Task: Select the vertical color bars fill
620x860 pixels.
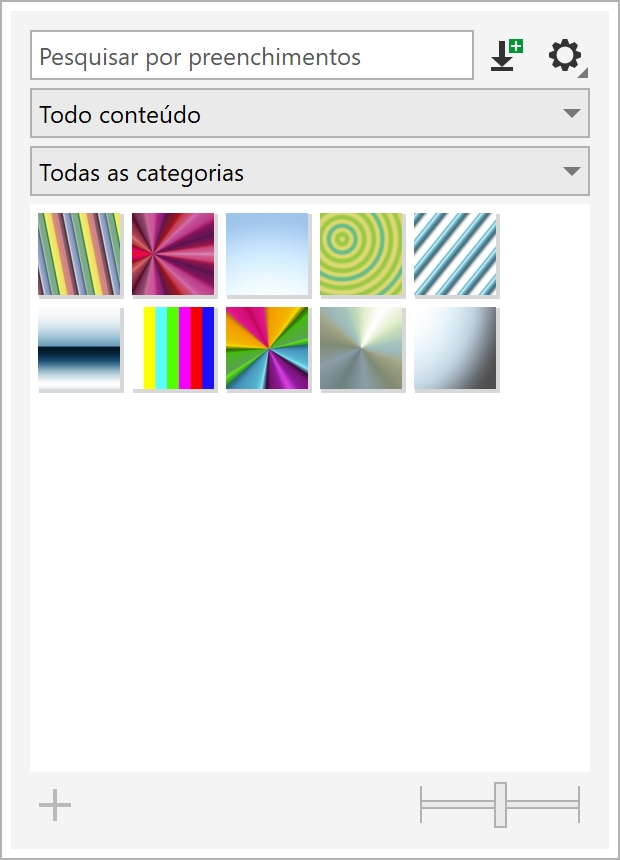Action: [x=175, y=348]
